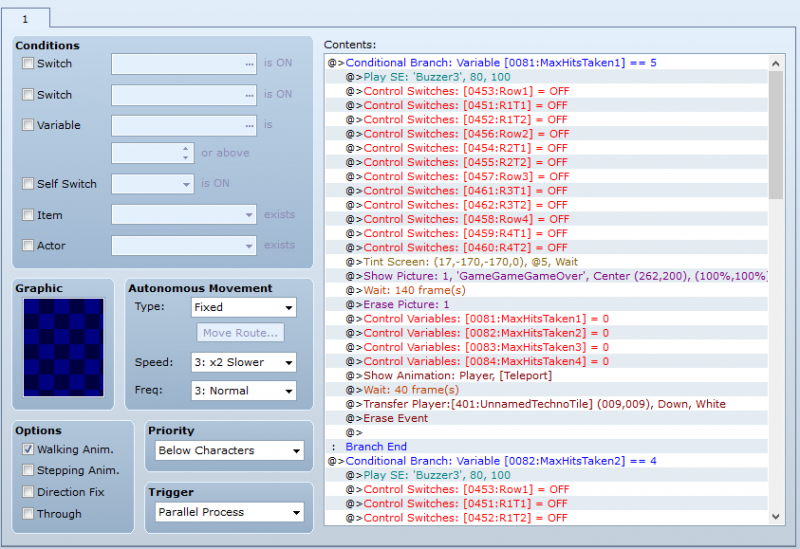Select Control Variables MaxHitsTaken2 = 0

tap(547, 333)
